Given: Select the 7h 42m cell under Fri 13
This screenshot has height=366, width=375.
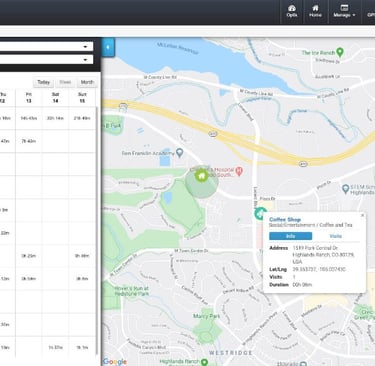Looking at the screenshot, I should coord(29,141).
